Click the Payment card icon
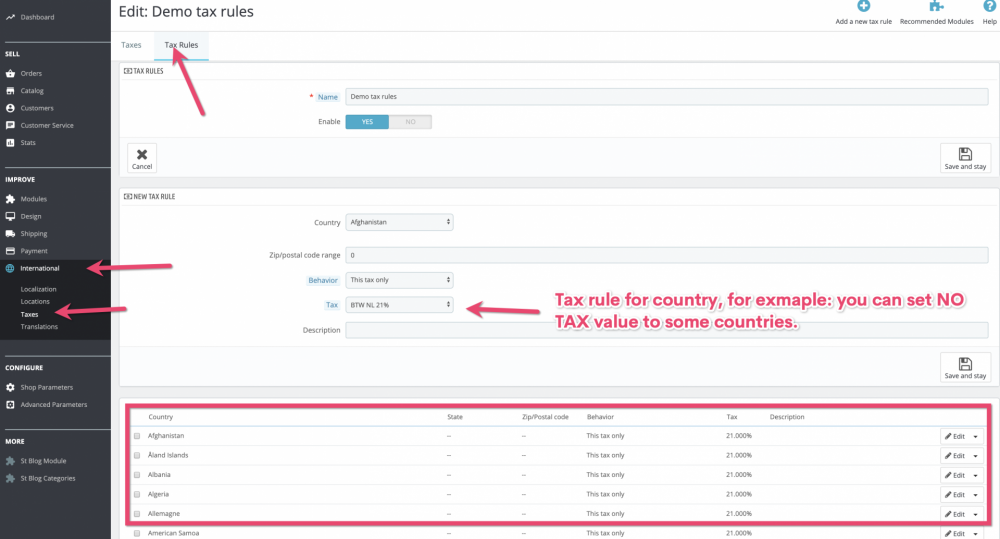1000x539 pixels. 10,251
